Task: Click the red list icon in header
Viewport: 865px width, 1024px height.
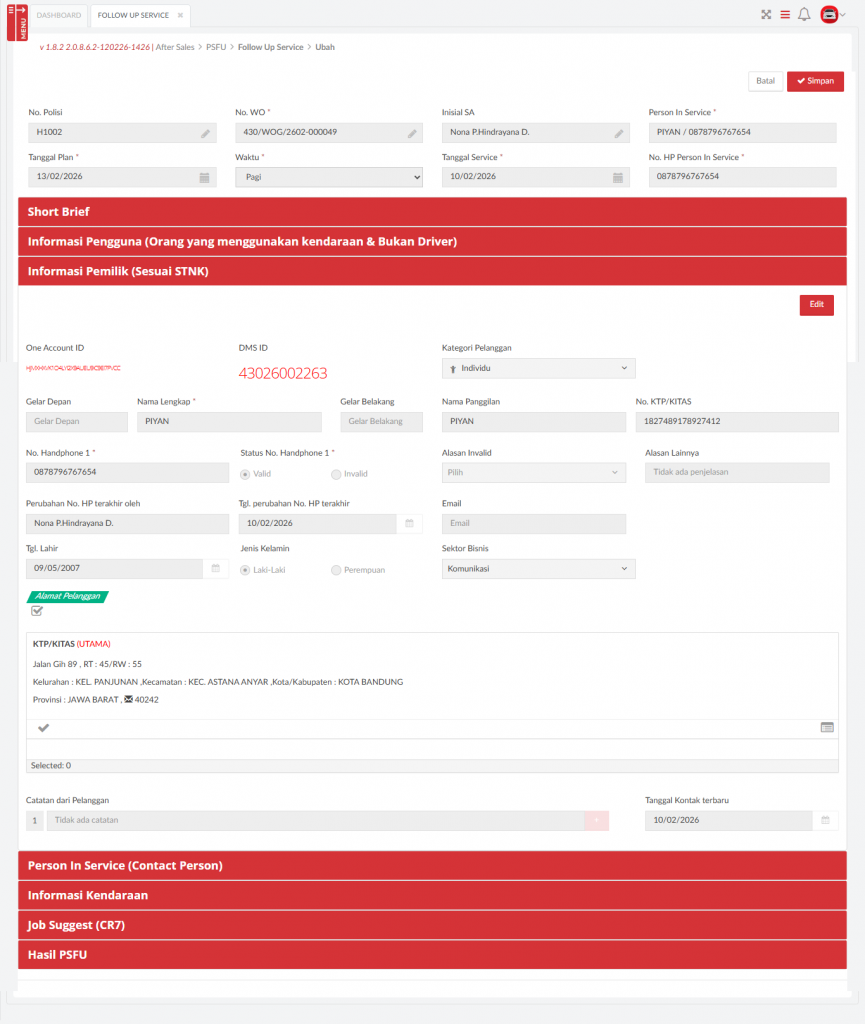Action: 785,15
